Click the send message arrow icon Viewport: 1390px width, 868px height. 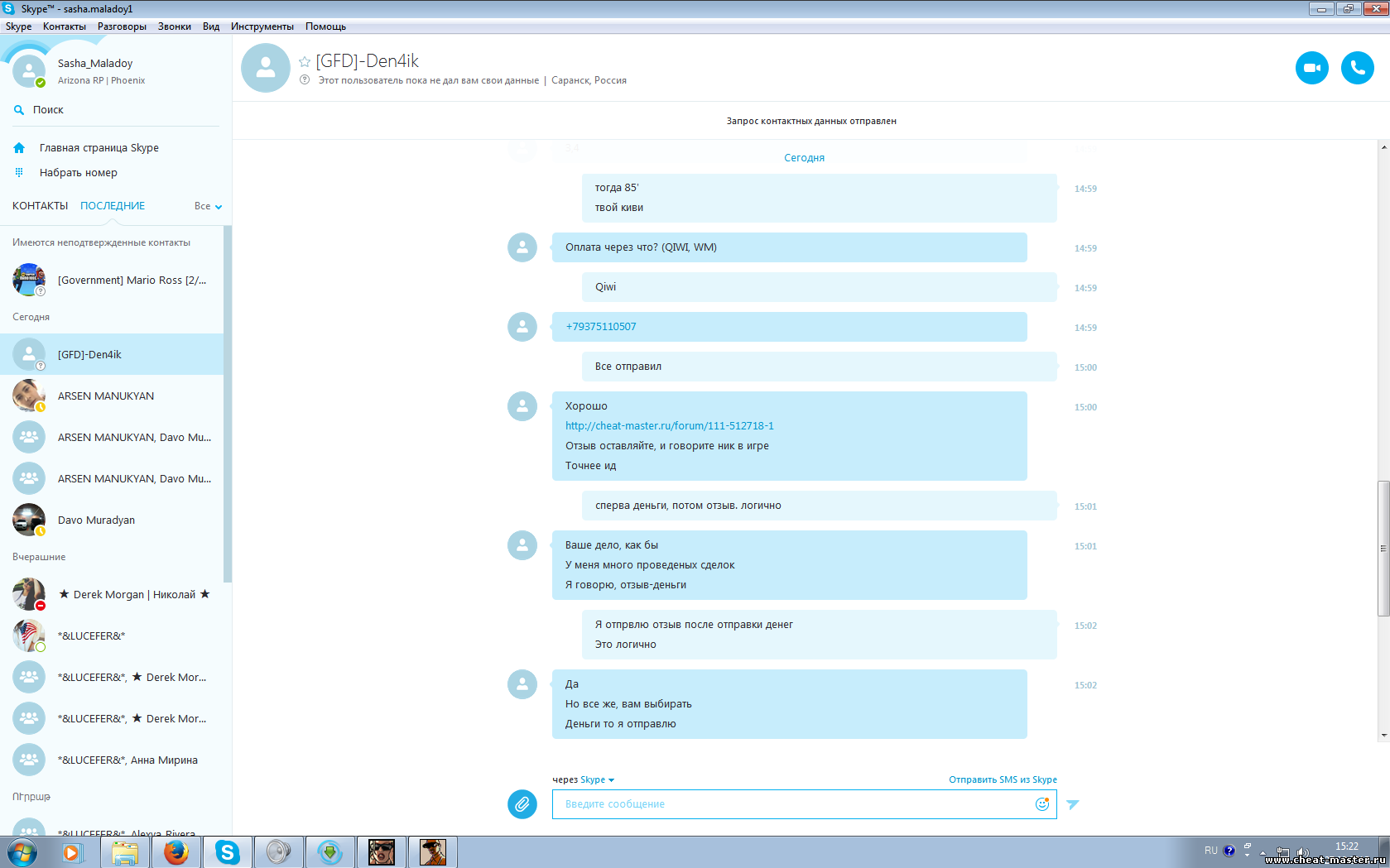pyautogui.click(x=1073, y=804)
